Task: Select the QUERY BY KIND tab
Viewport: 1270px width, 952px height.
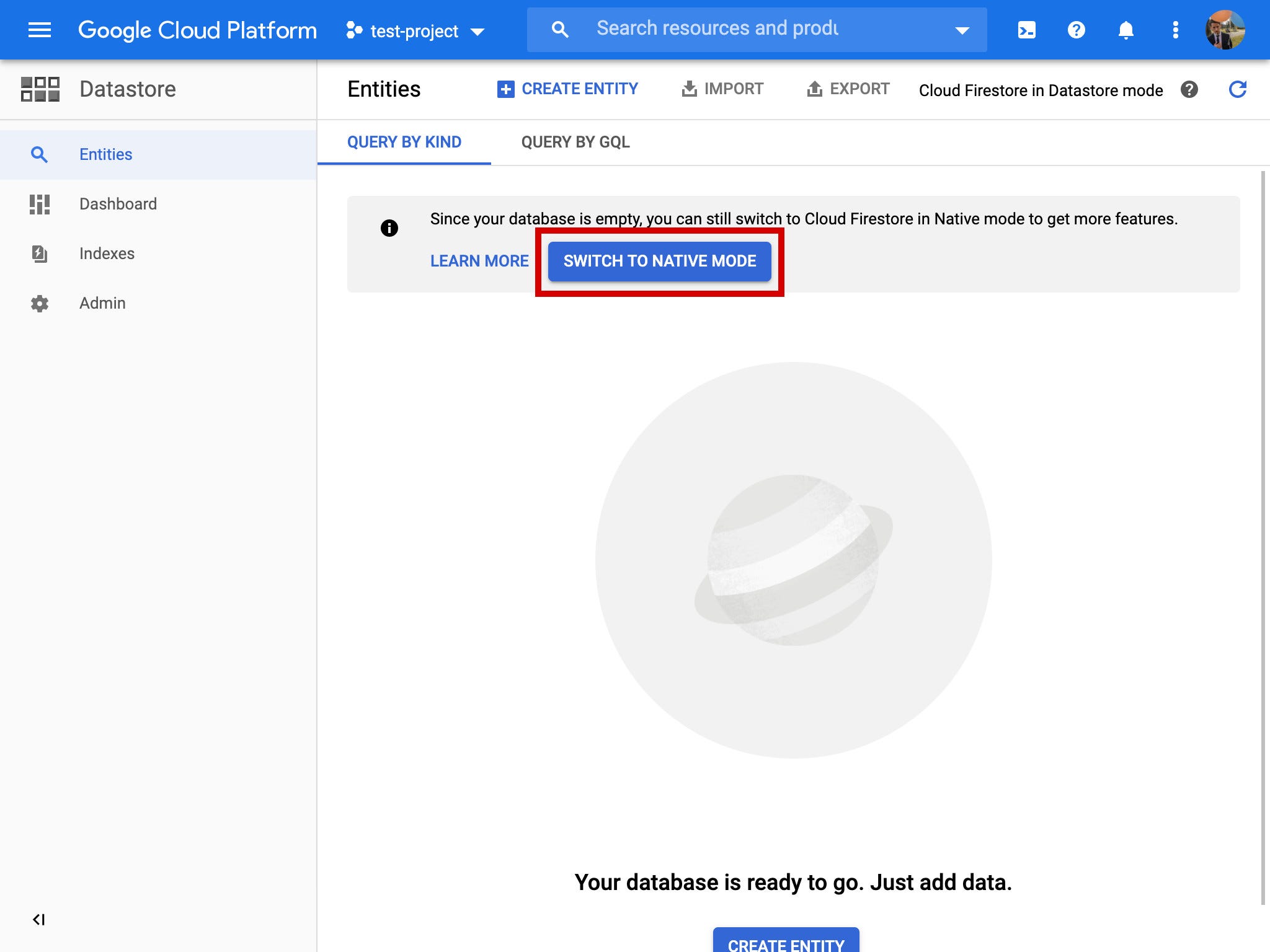Action: [404, 142]
